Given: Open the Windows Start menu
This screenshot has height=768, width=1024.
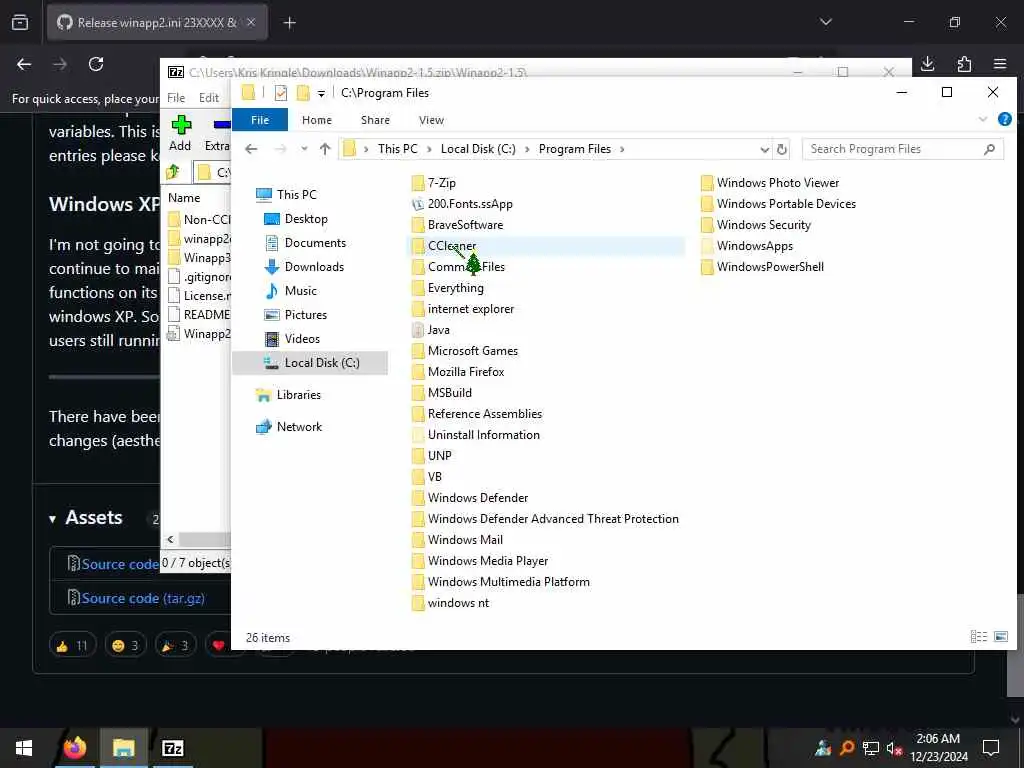Looking at the screenshot, I should pos(24,748).
